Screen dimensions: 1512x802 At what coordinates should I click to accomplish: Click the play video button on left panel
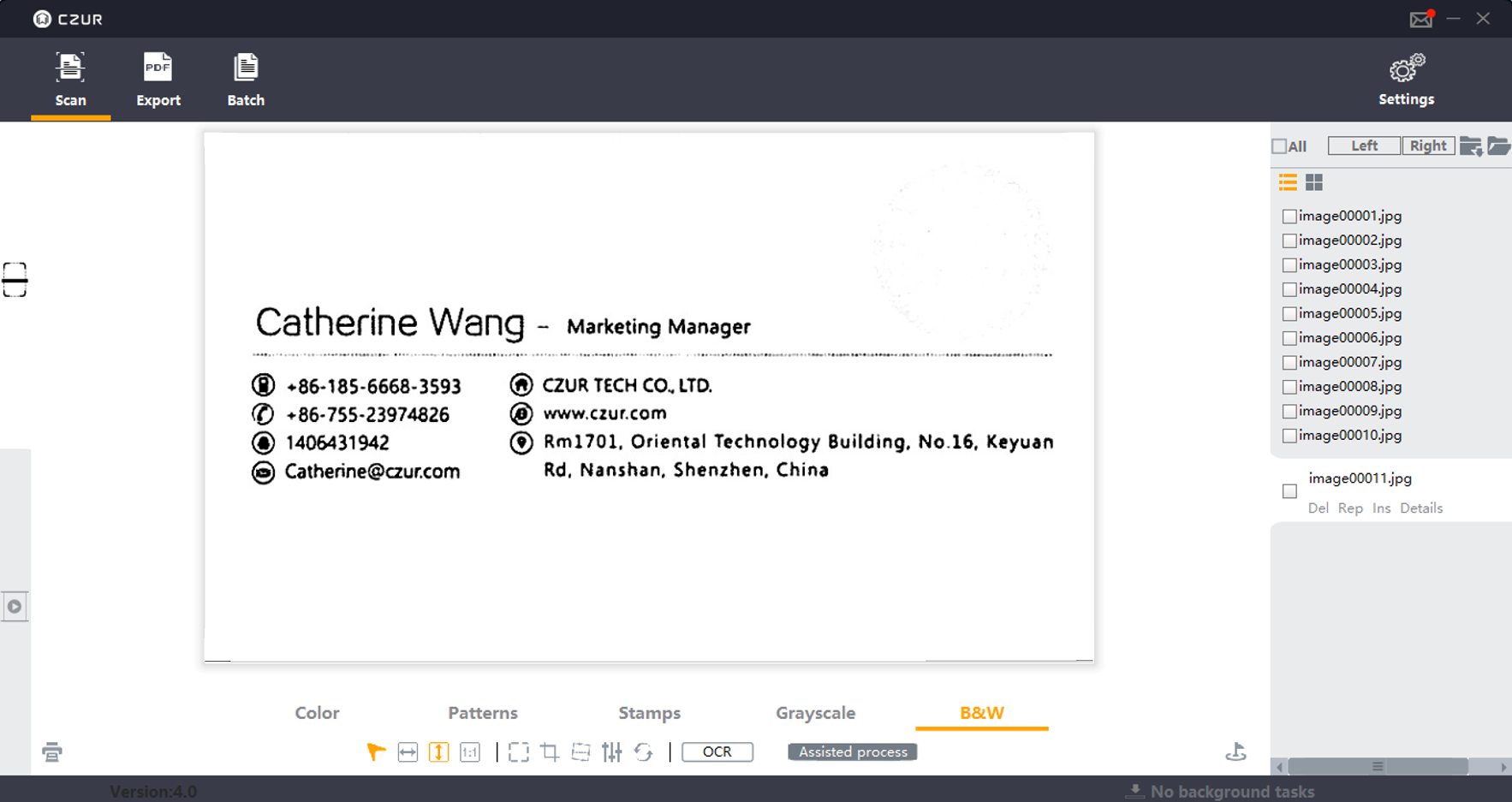point(15,607)
